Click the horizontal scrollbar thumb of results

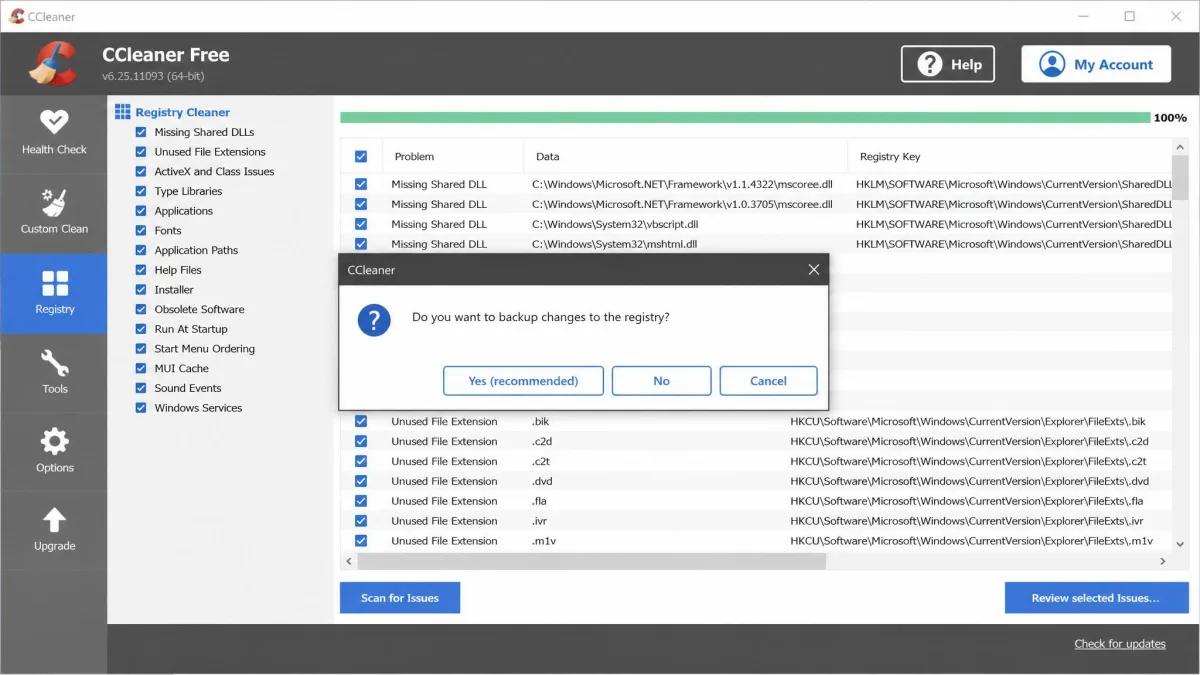(590, 562)
